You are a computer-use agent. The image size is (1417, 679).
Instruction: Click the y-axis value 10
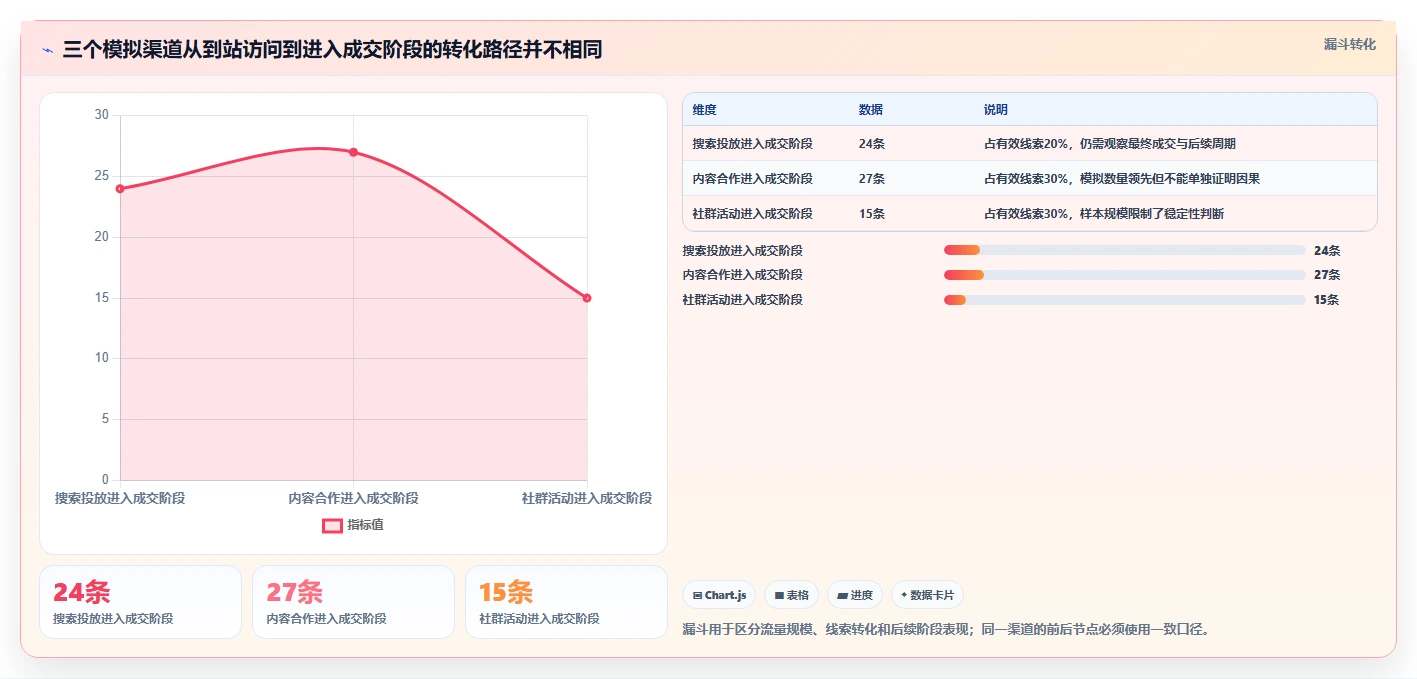click(x=101, y=358)
